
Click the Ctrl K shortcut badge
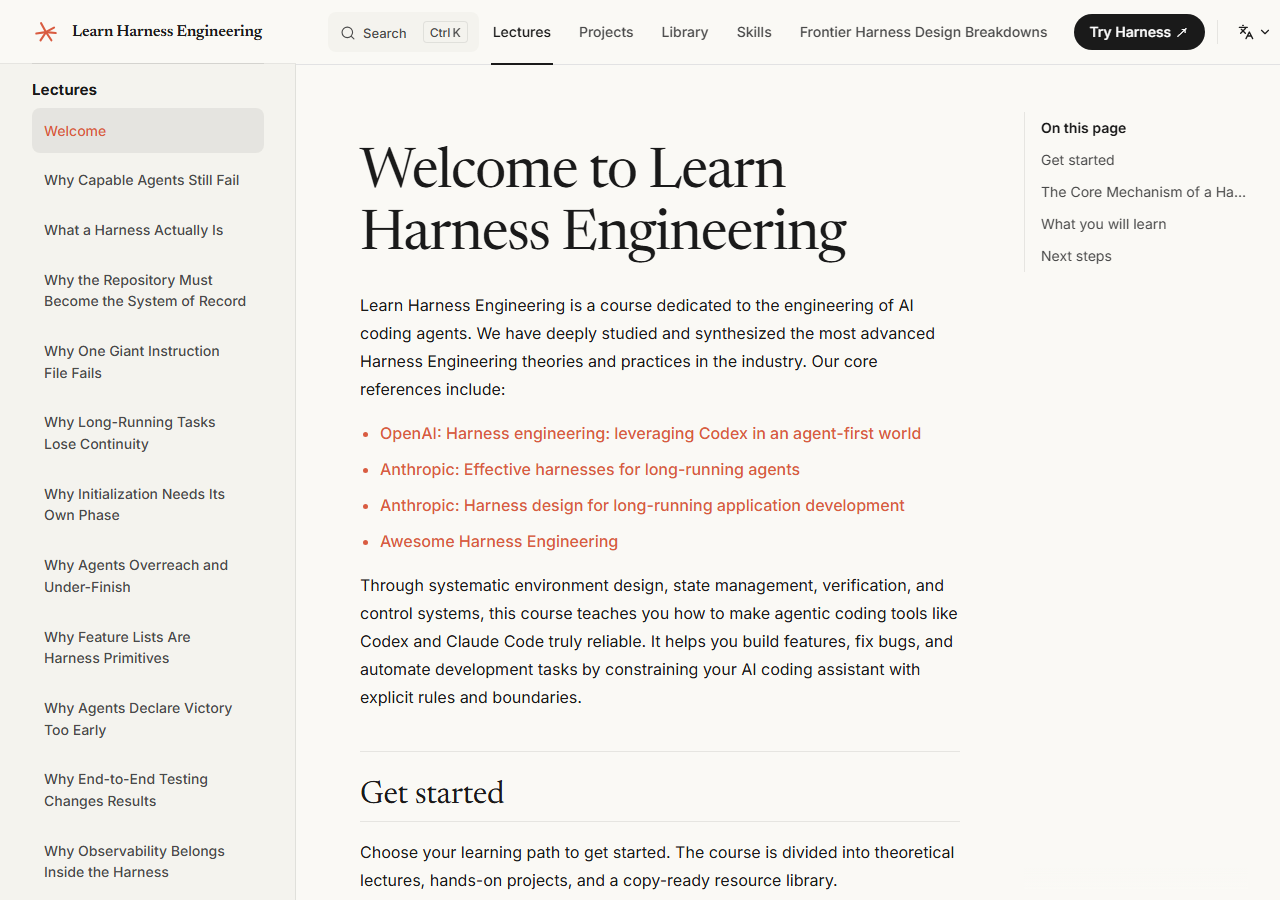(445, 33)
